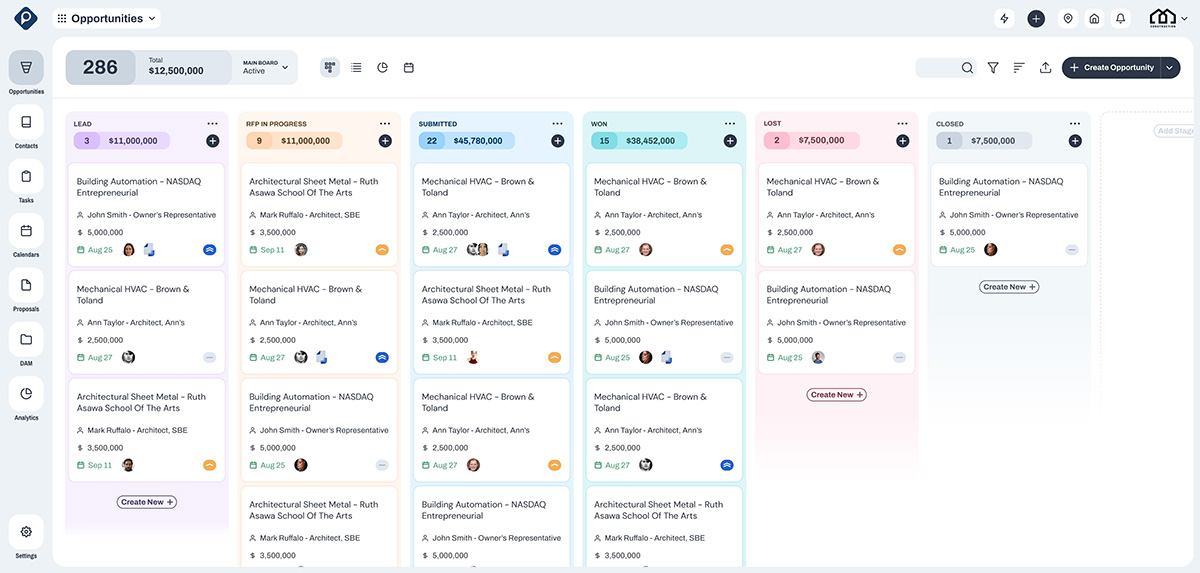Screen dimensions: 1200x573
Task: Open DAM from the sidebar
Action: [x=26, y=339]
